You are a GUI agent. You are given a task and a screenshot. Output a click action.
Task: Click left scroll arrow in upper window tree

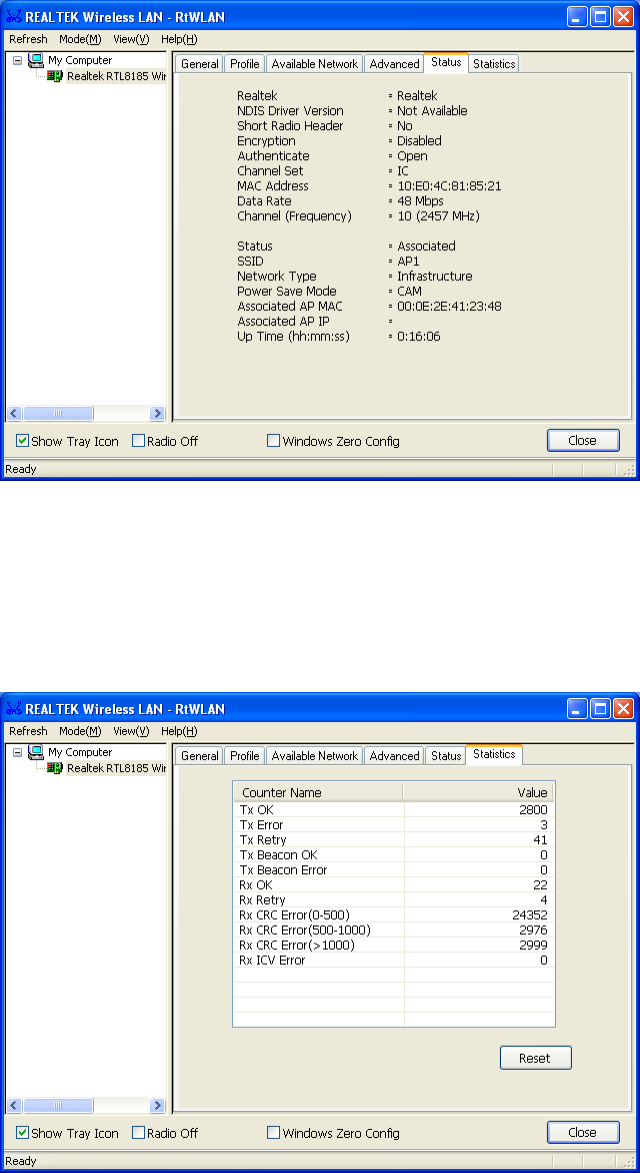(14, 414)
